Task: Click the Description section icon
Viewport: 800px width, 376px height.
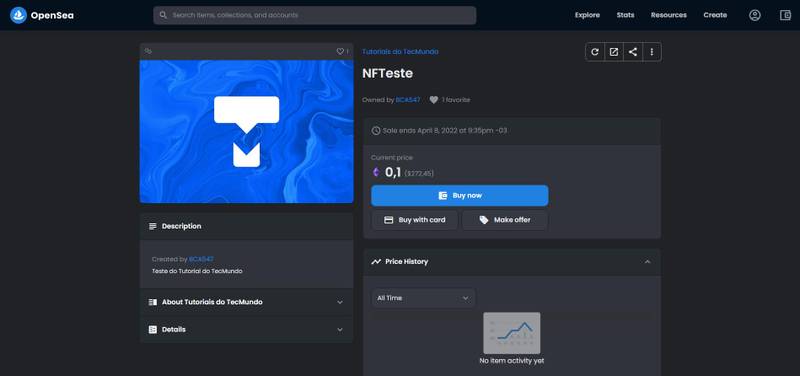Action: pyautogui.click(x=153, y=226)
